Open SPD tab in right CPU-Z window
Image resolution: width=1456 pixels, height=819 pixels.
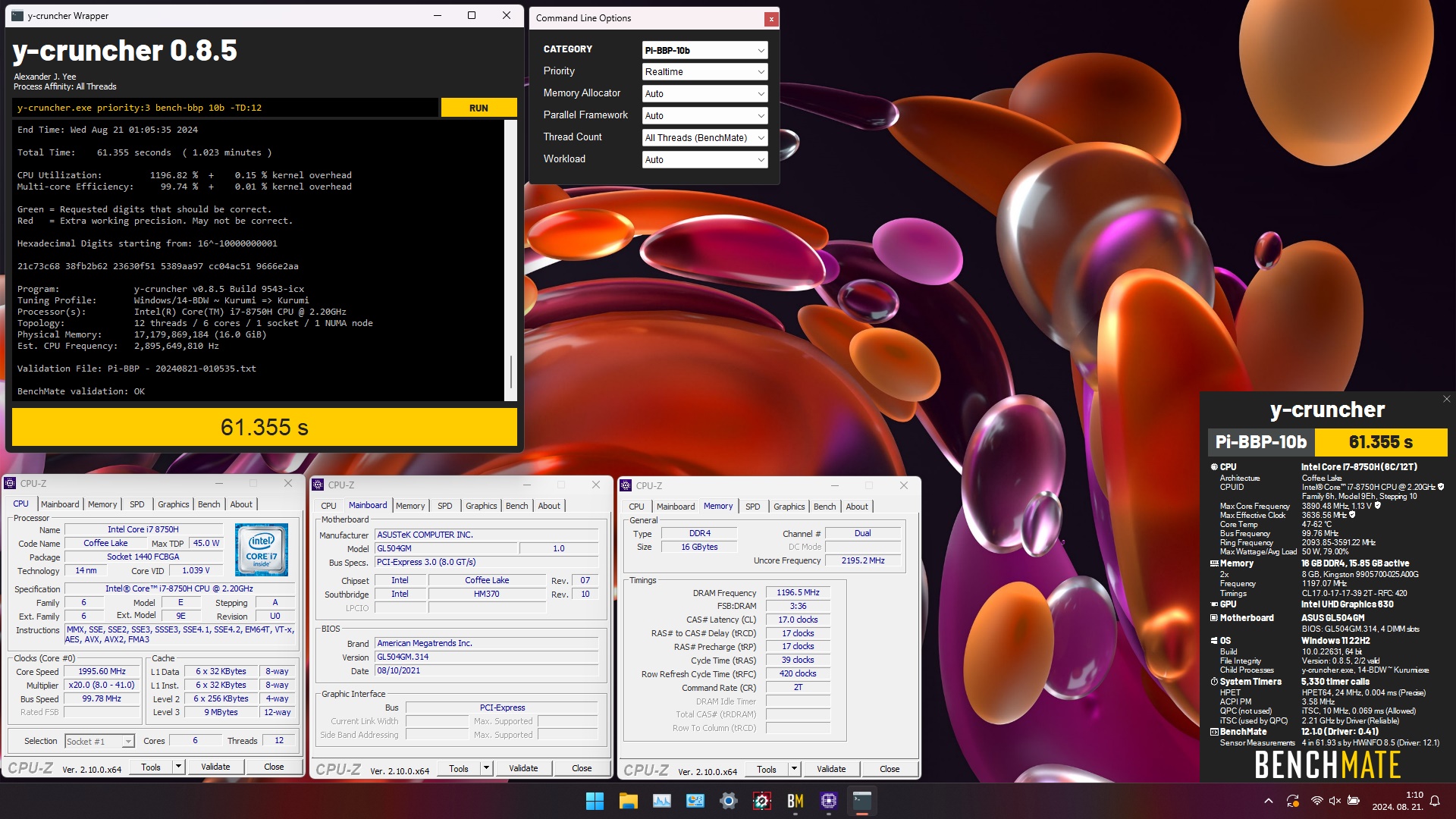pyautogui.click(x=753, y=507)
